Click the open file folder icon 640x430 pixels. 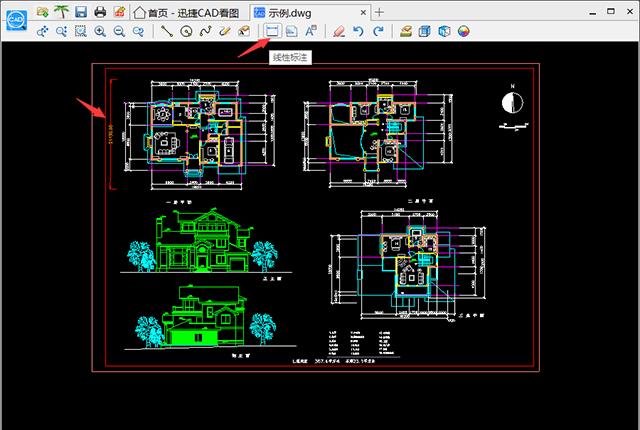(41, 12)
